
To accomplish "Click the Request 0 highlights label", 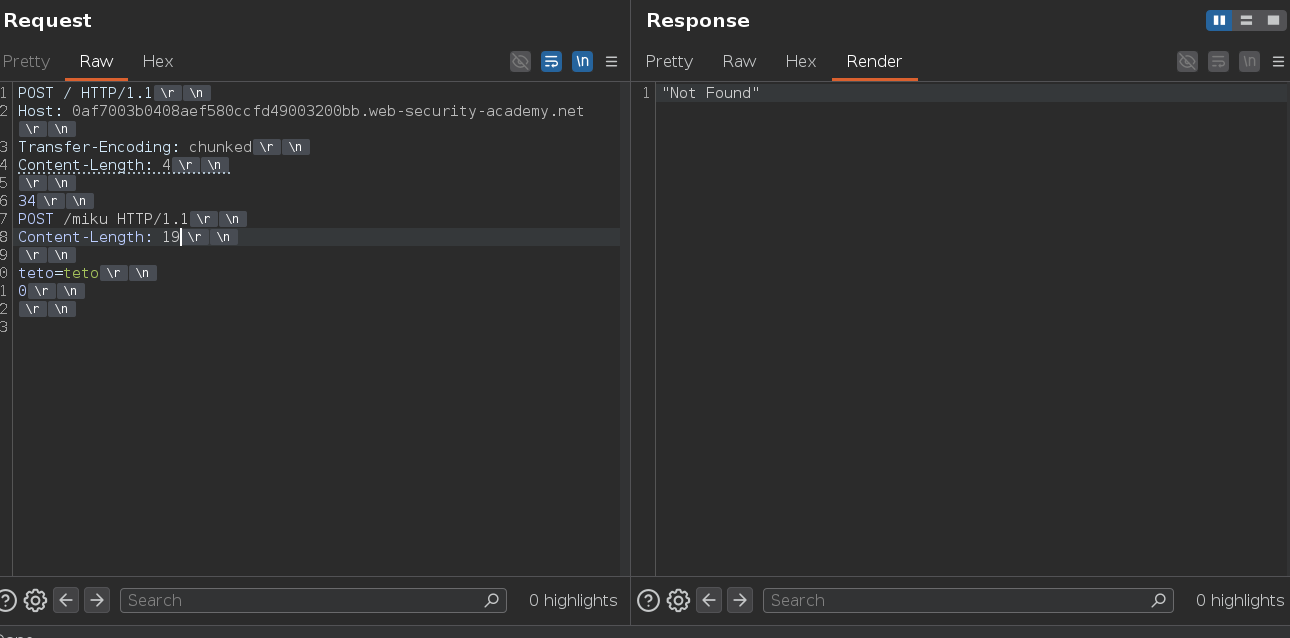I will coord(573,600).
